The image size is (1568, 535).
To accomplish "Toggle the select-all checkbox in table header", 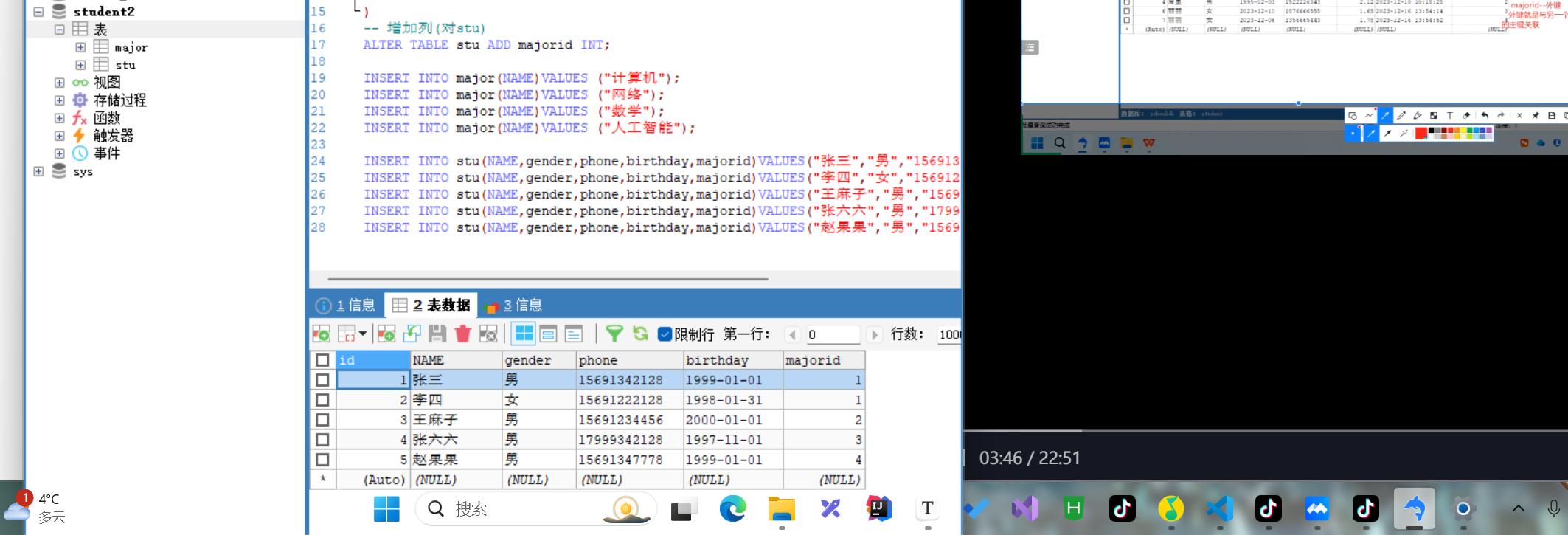I will (322, 360).
